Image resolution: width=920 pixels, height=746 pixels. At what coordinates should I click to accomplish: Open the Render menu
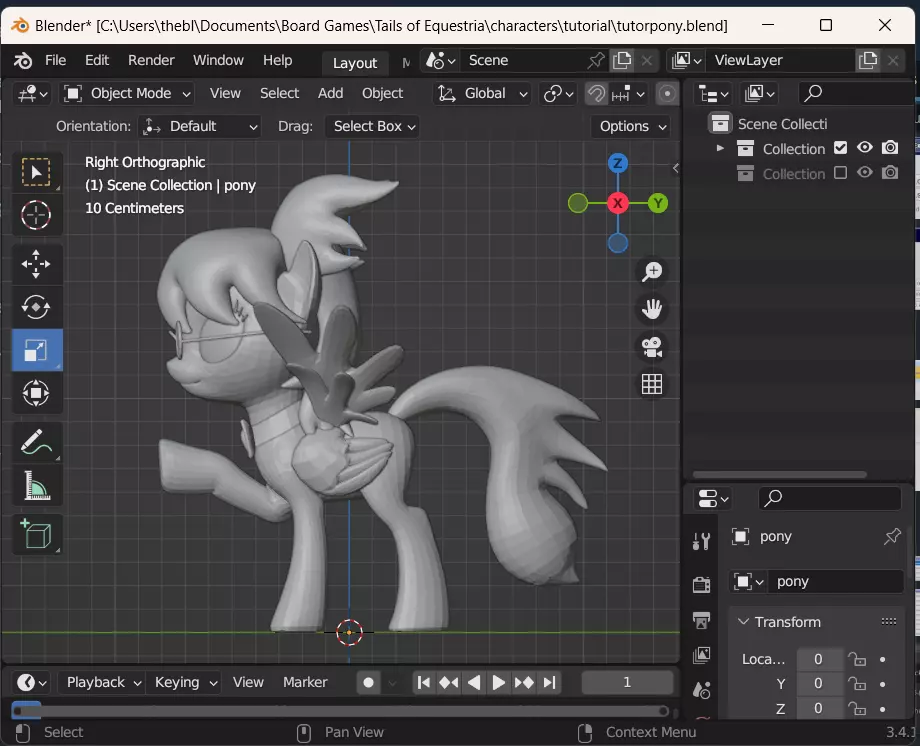coord(151,60)
